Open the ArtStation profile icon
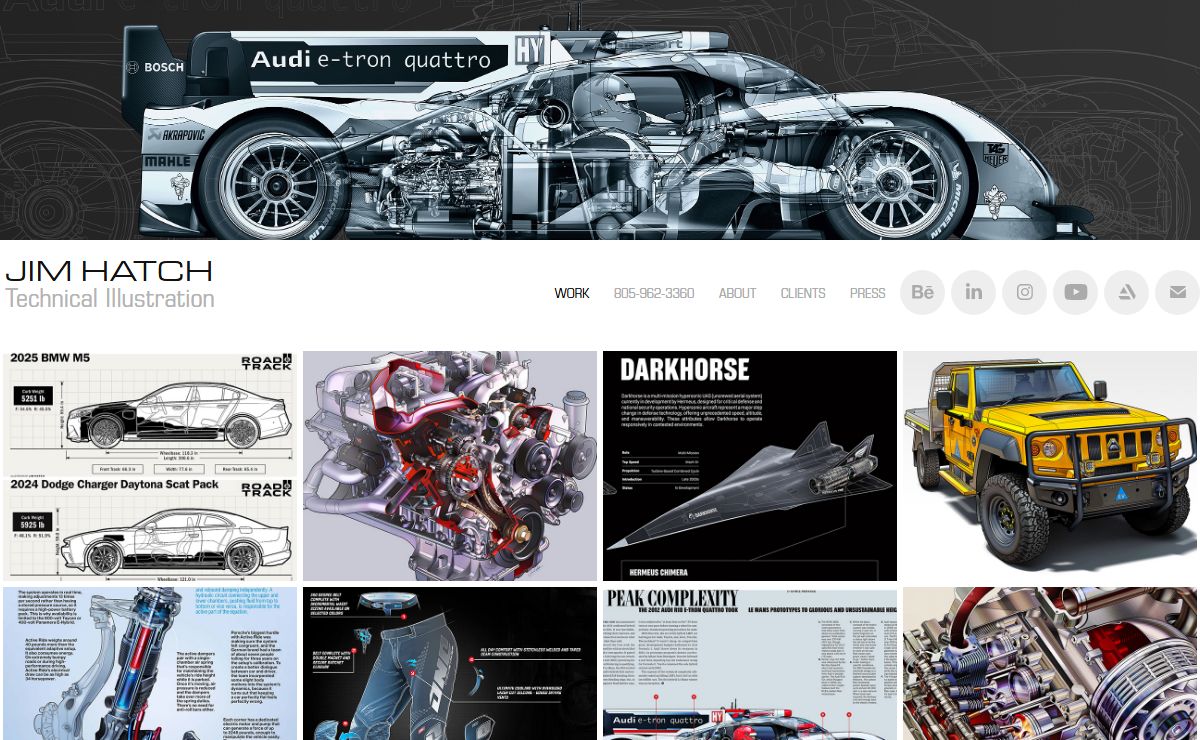 pyautogui.click(x=1127, y=293)
